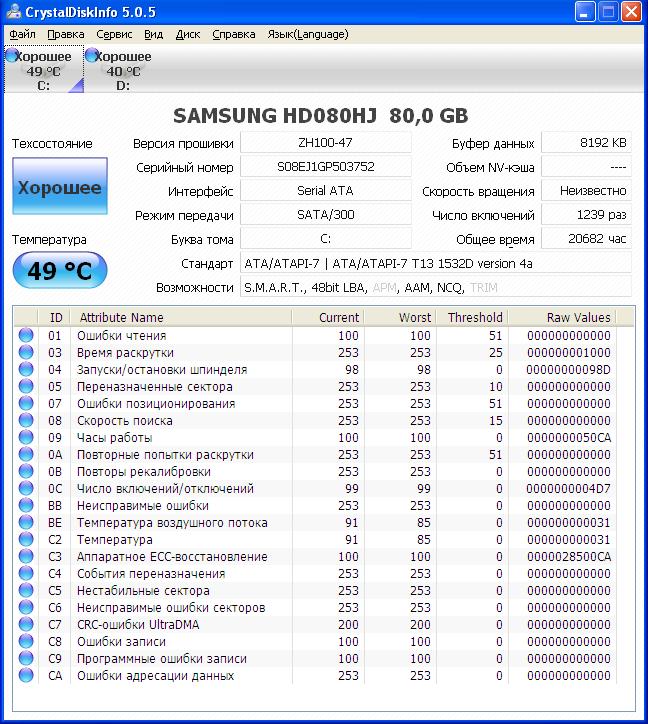Click the serial number field S08EJ1GP503752
Screen dimensions: 648x724
click(x=326, y=167)
